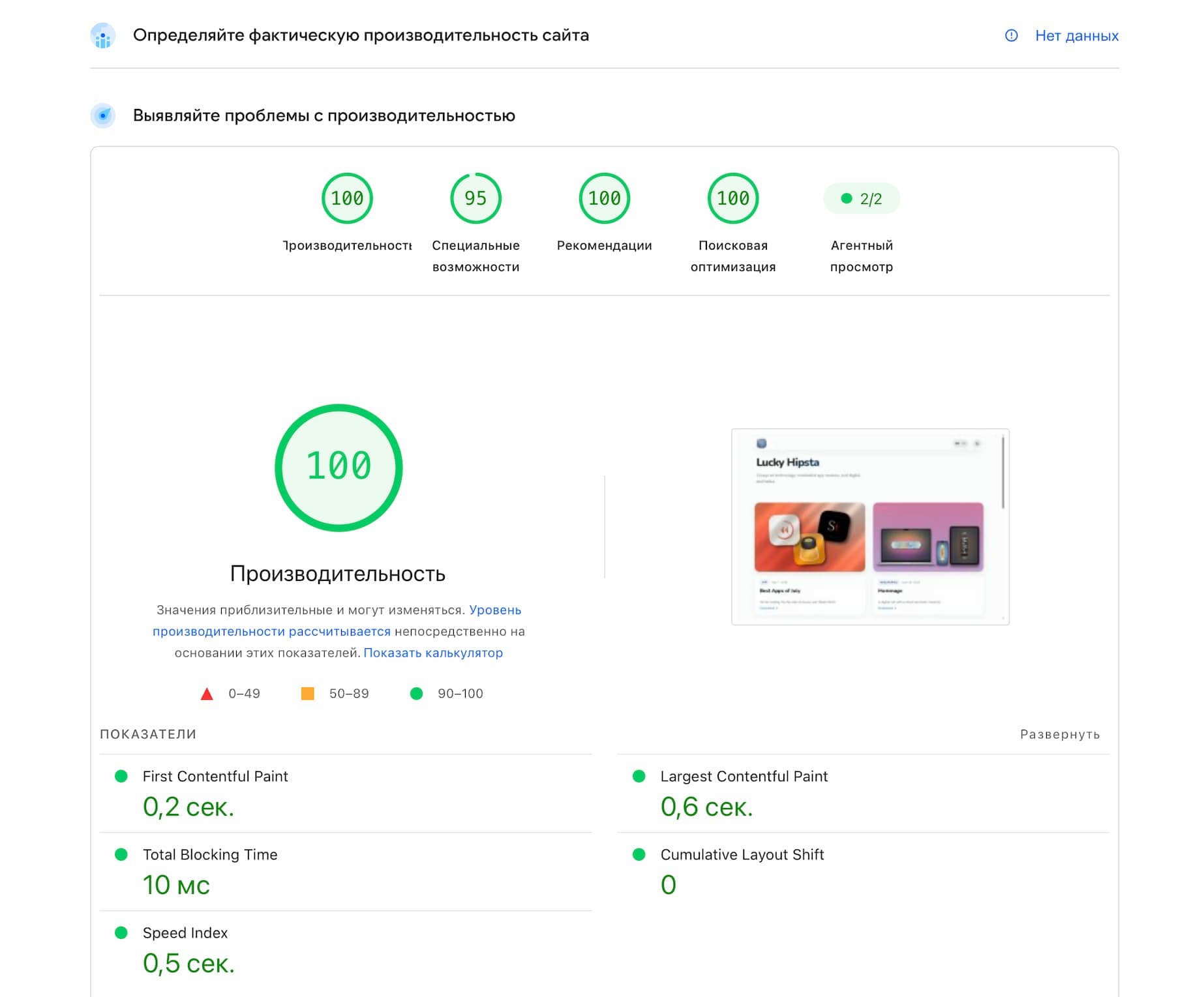Click the Выявляйте проблемы с производительностью heading
The height and width of the screenshot is (997, 1204).
(x=324, y=115)
